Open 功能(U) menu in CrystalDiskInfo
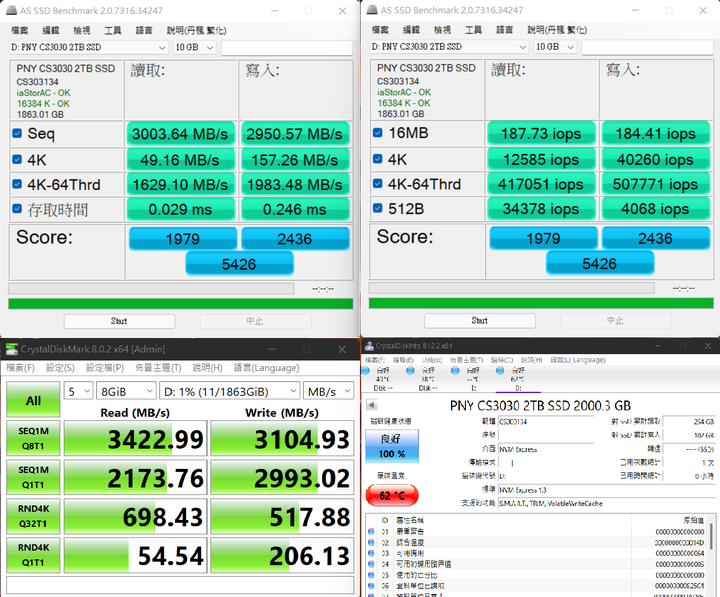The width and height of the screenshot is (720, 597). 432,360
